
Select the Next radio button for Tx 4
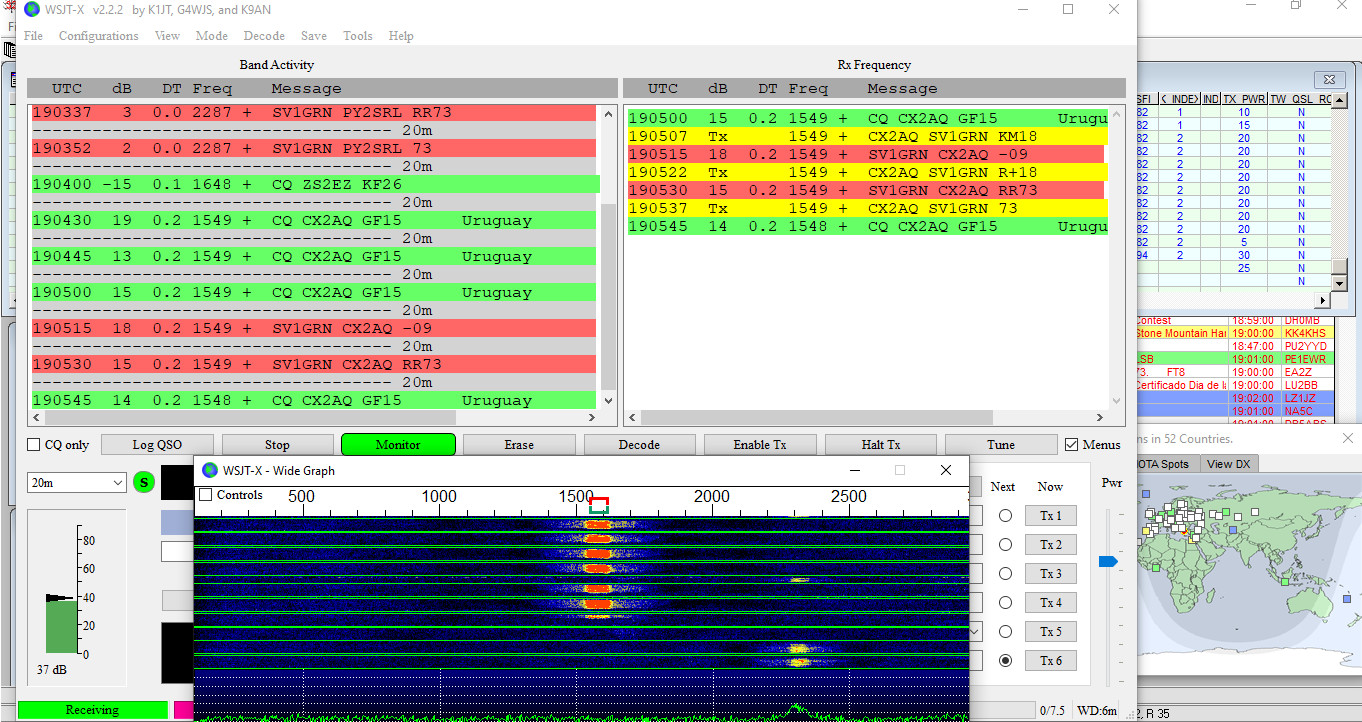(1005, 603)
